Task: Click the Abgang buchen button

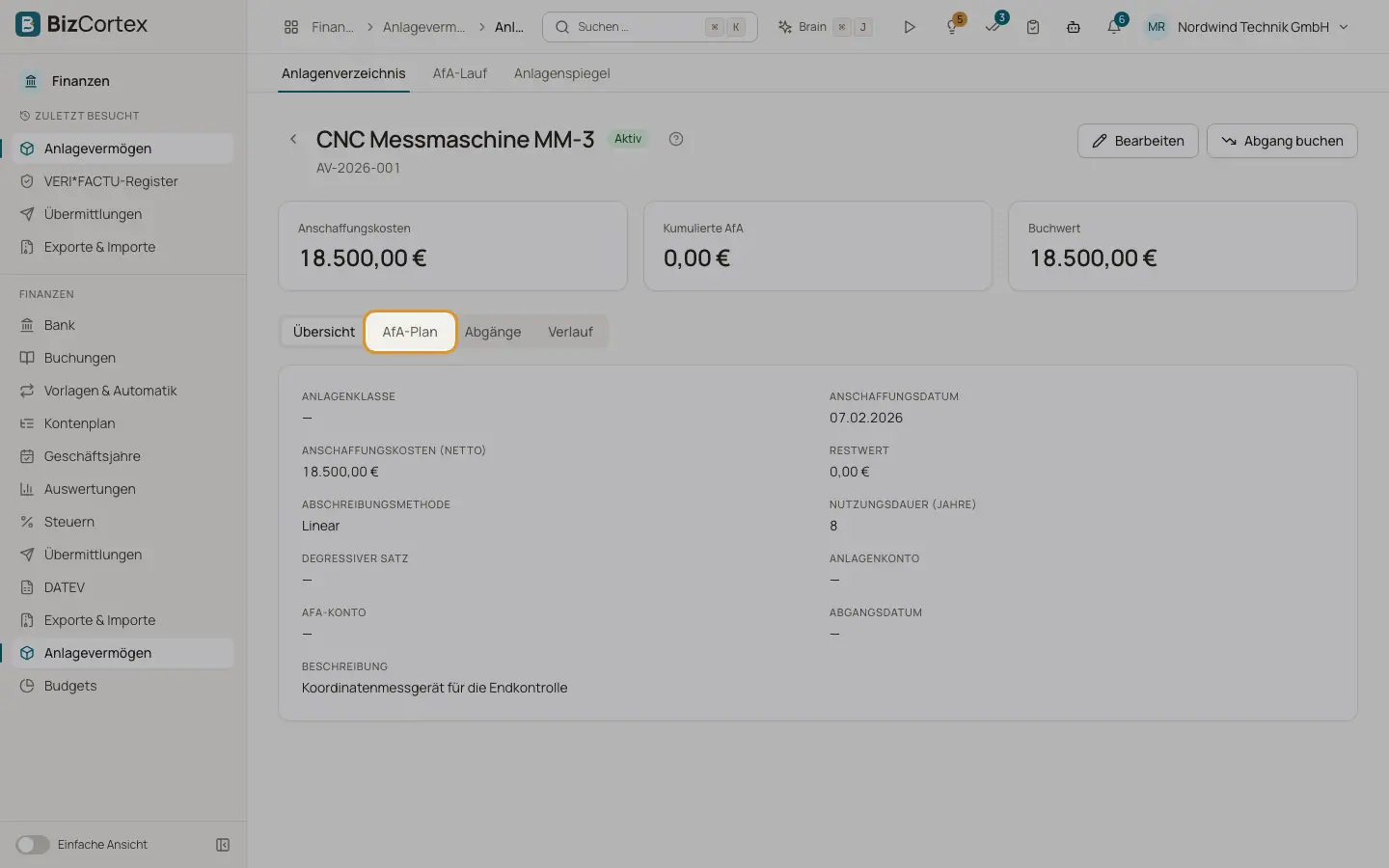Action: pyautogui.click(x=1282, y=141)
